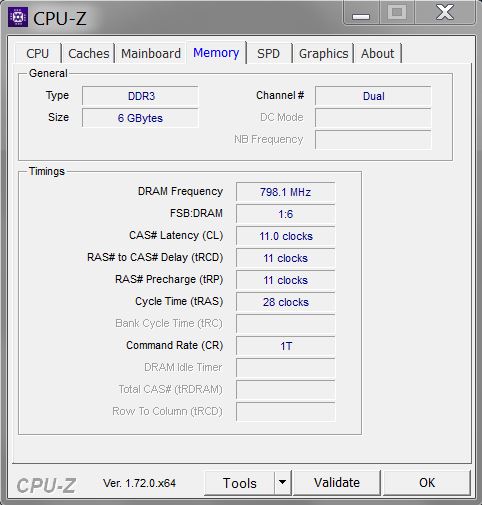Switch to the Graphics tab
Viewport: 482px width, 505px height.
click(x=323, y=54)
